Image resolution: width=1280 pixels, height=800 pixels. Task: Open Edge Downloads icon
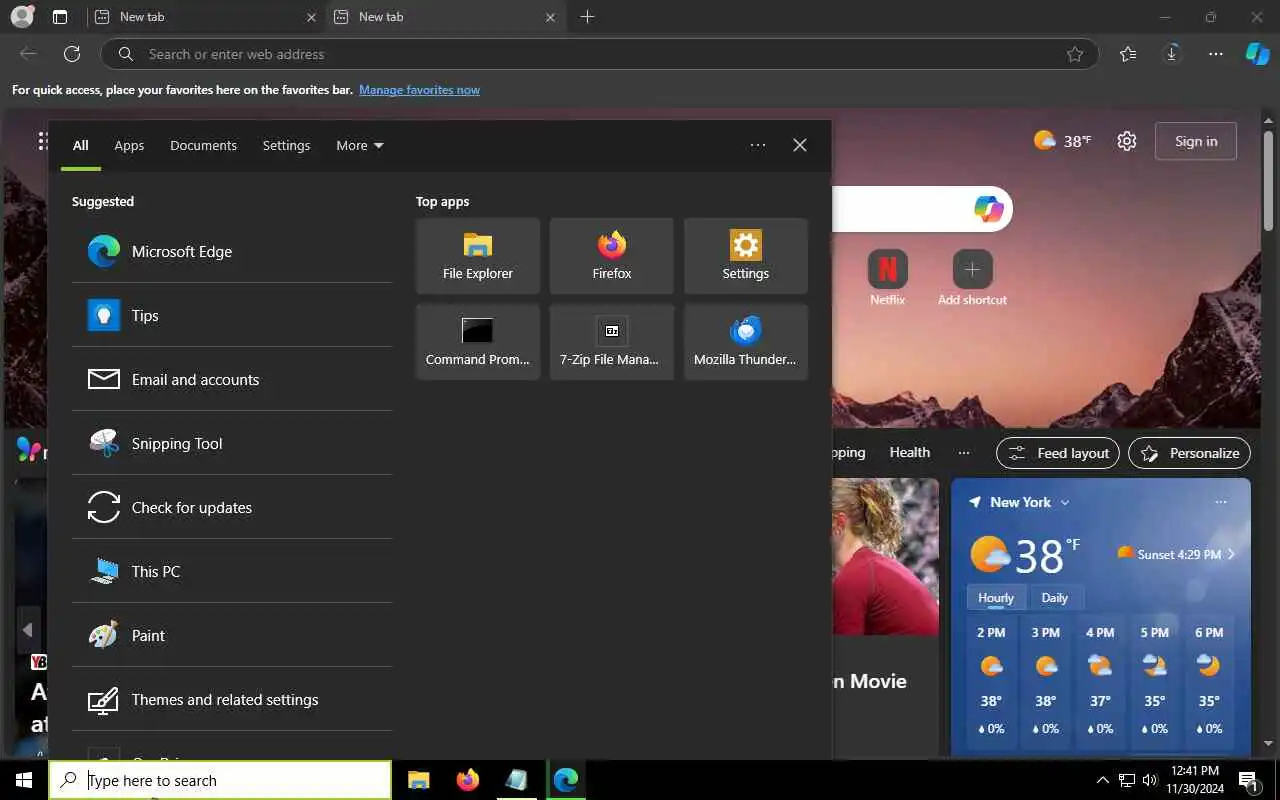1172,54
